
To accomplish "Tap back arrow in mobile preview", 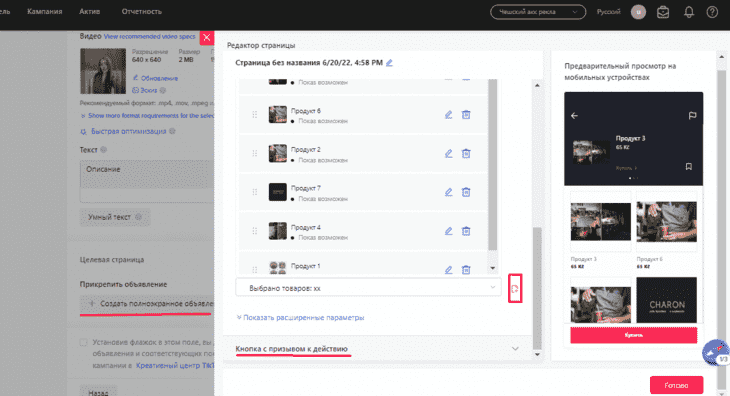I will [575, 115].
